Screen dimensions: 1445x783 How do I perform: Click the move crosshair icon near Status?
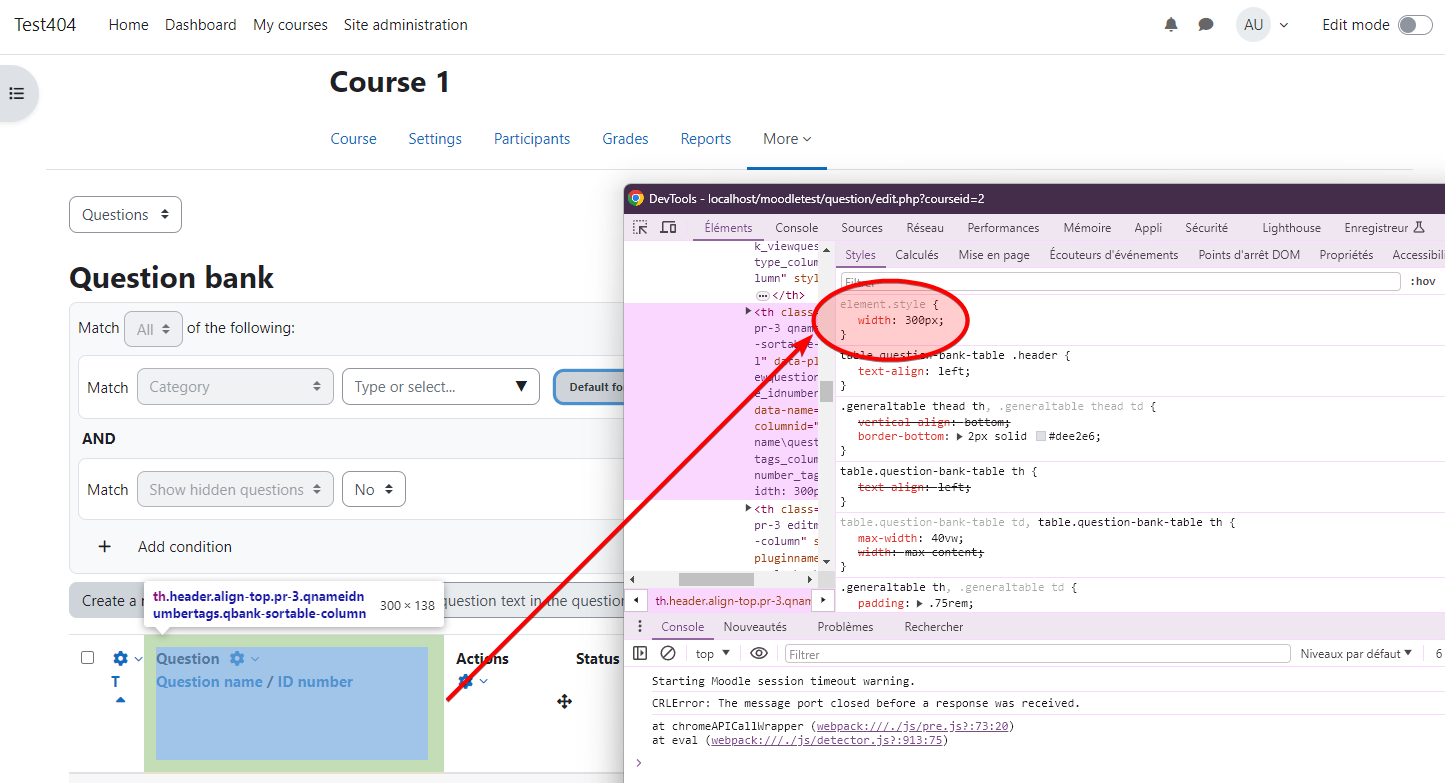pos(564,702)
